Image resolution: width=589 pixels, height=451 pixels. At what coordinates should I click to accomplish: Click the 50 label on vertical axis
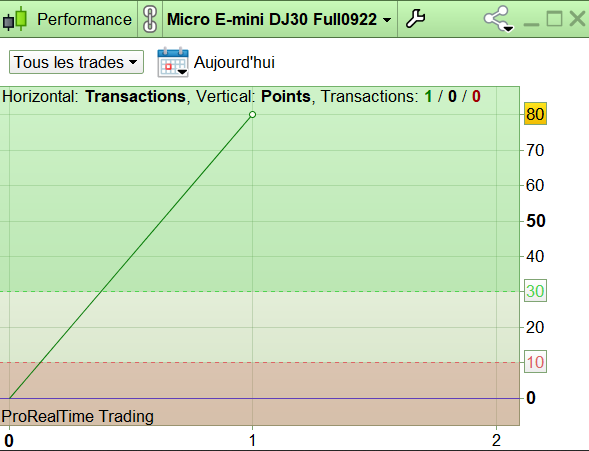pyautogui.click(x=536, y=221)
